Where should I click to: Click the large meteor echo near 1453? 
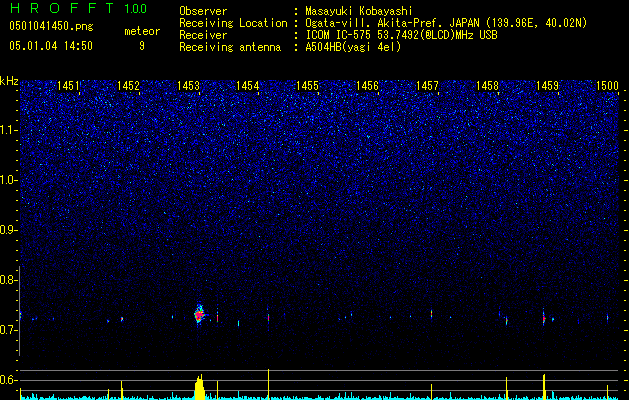coord(199,315)
